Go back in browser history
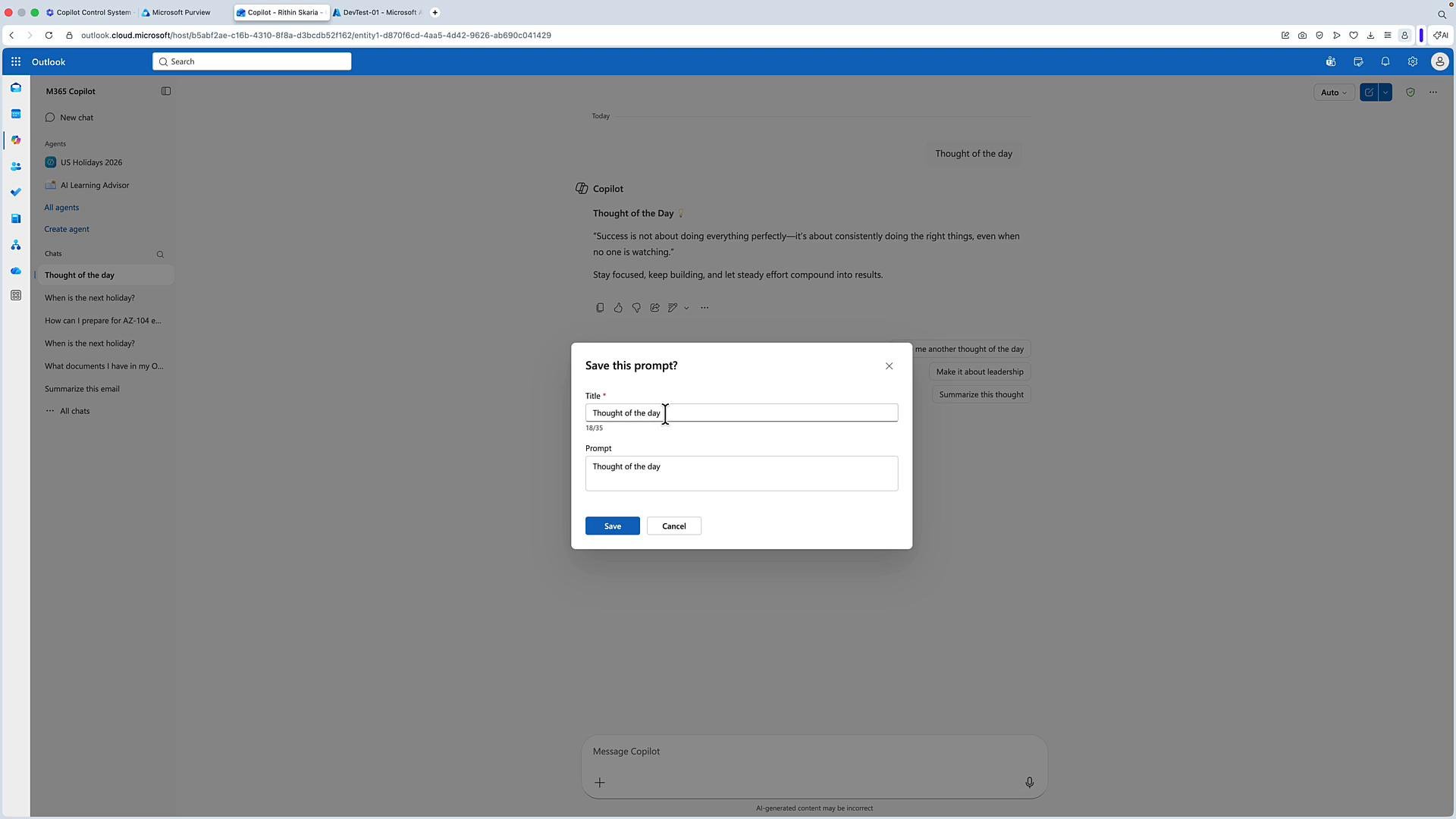 coord(11,36)
